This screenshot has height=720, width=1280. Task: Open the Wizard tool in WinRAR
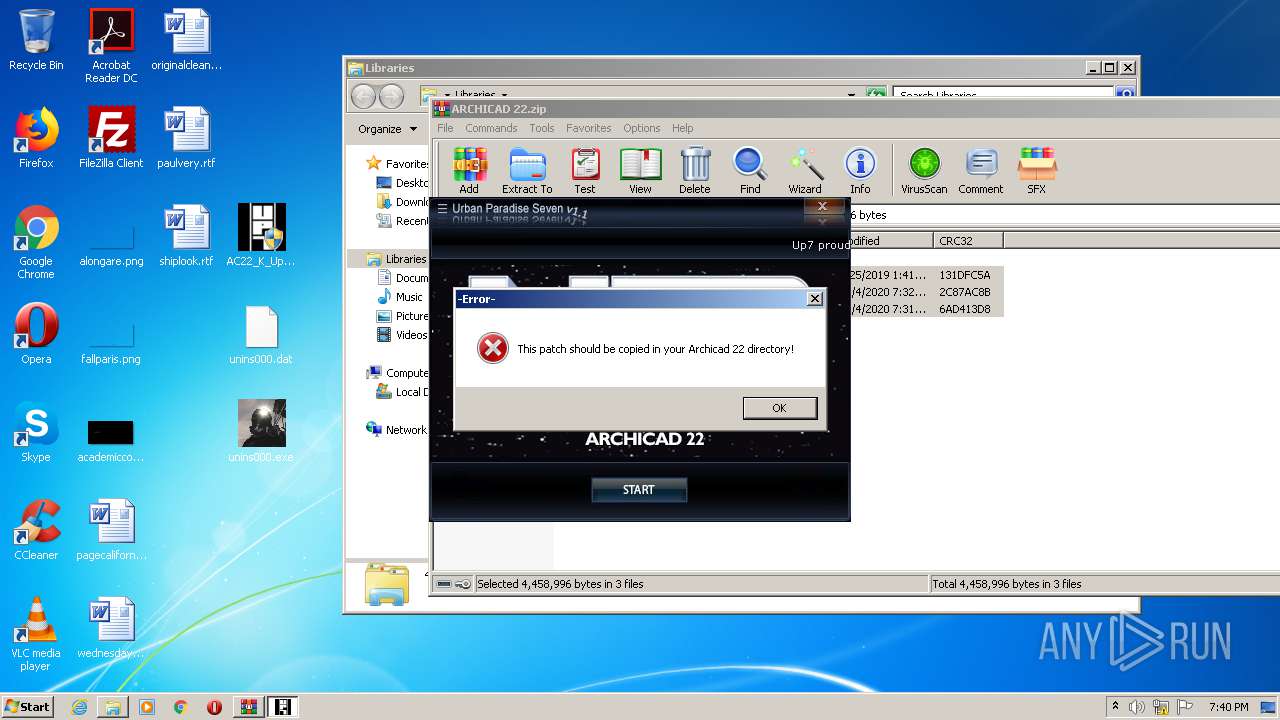coord(805,170)
